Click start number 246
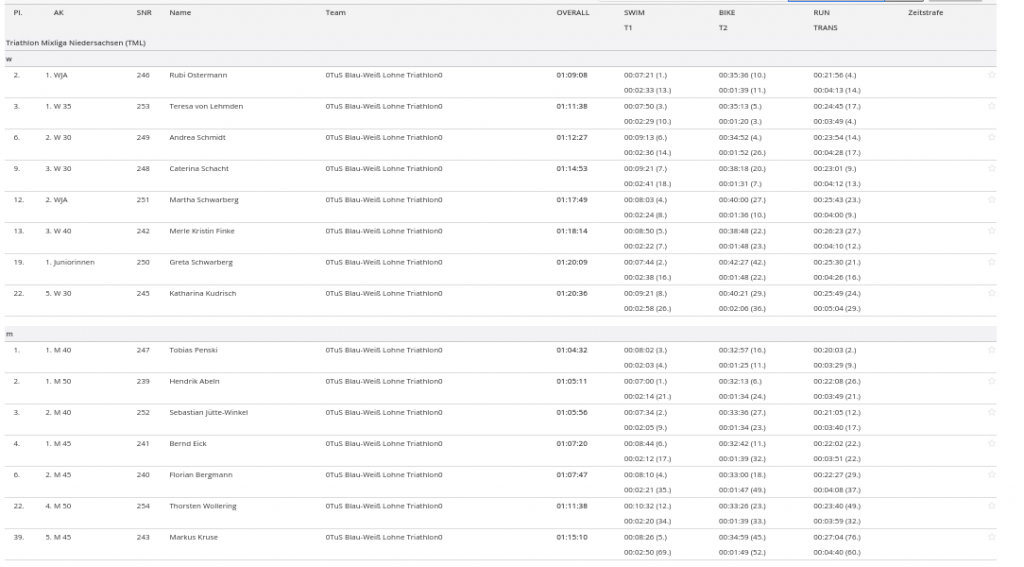The width and height of the screenshot is (1024, 567). [x=143, y=75]
